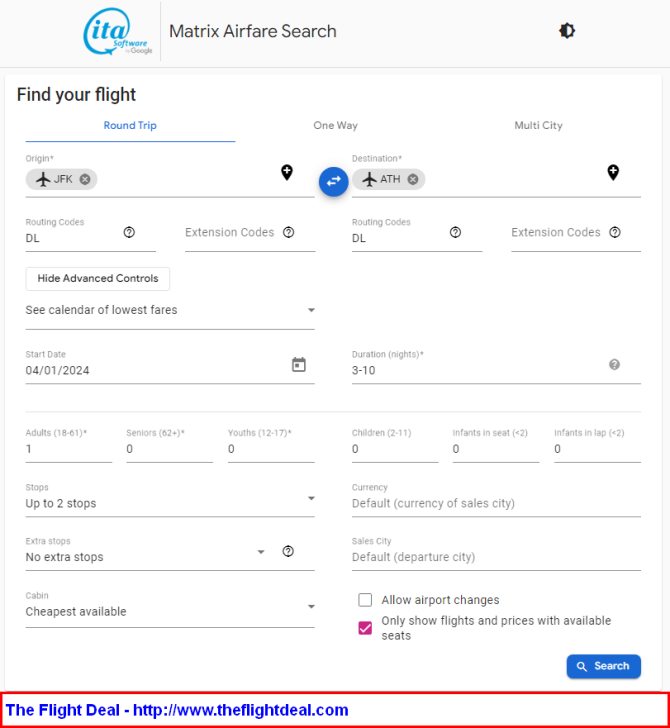Screen dimensions: 670x728
Task: Click the Youths count field
Action: pos(271,449)
